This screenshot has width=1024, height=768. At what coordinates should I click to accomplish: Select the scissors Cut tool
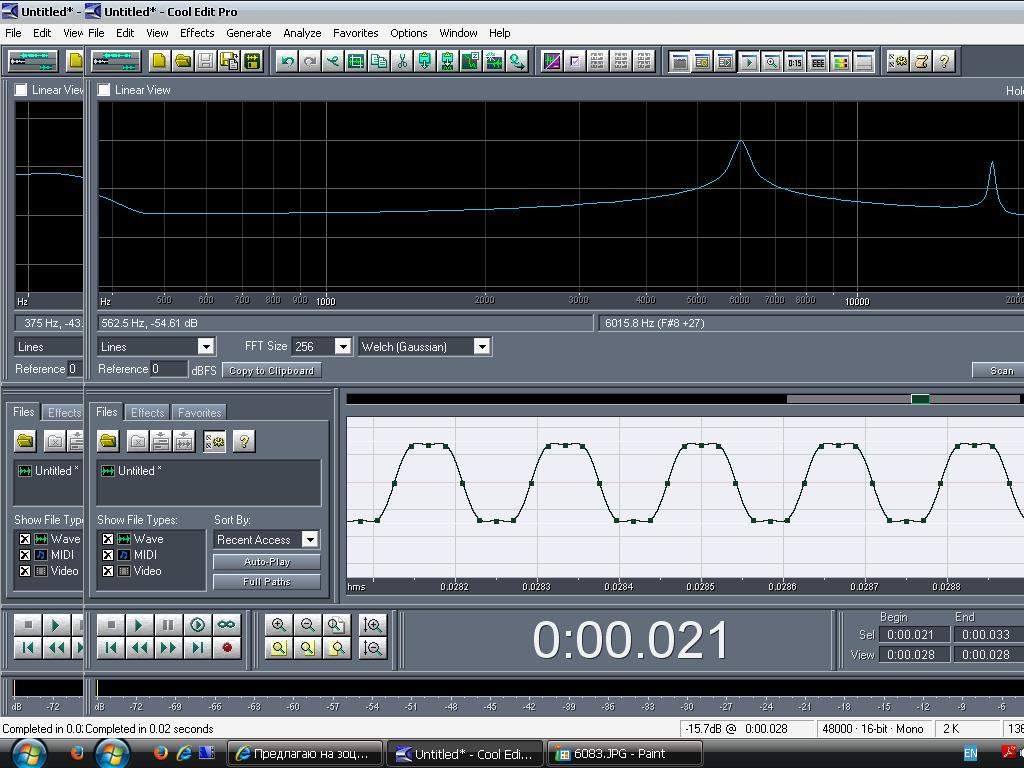click(402, 61)
